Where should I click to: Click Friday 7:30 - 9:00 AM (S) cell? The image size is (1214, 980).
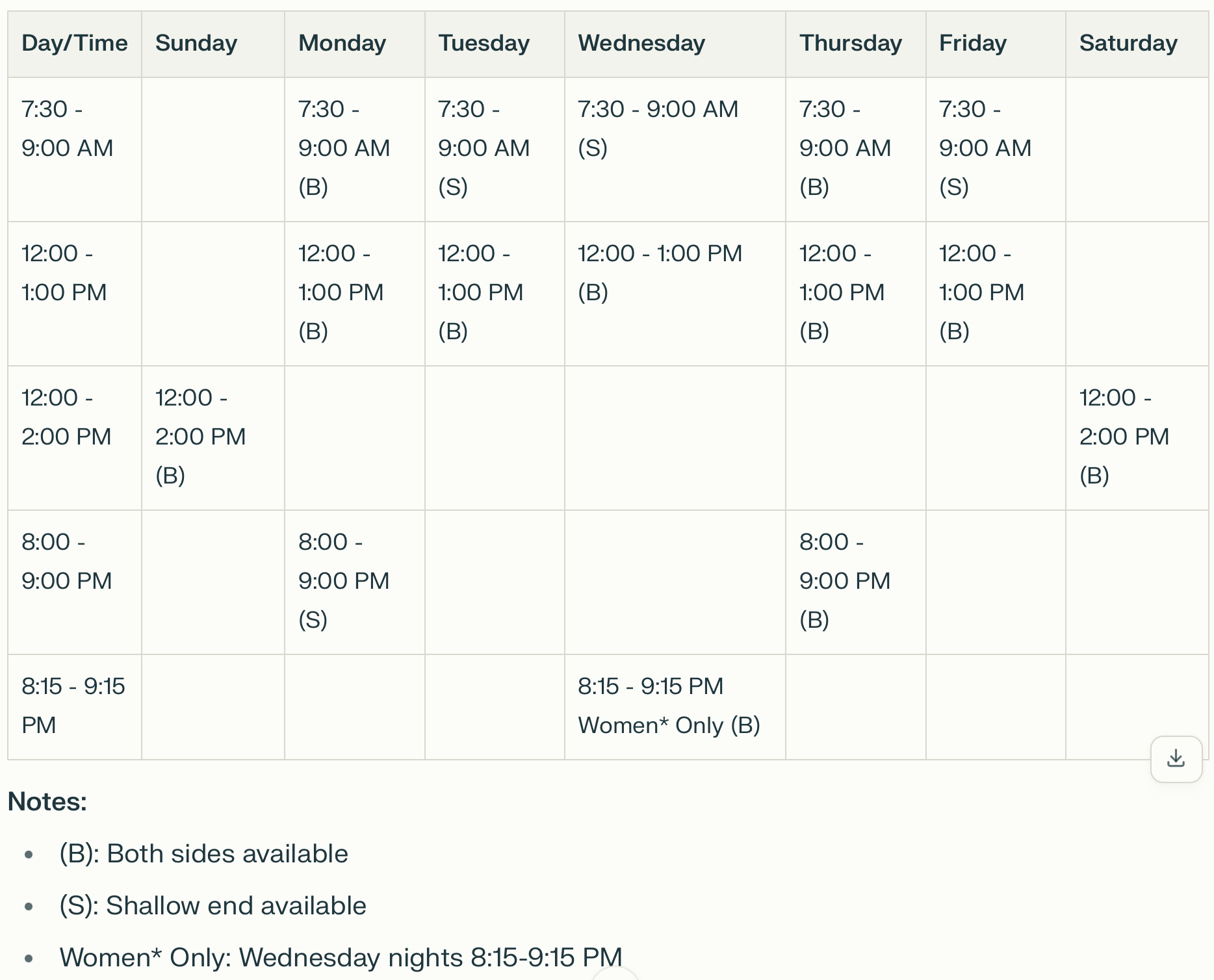pyautogui.click(x=996, y=149)
